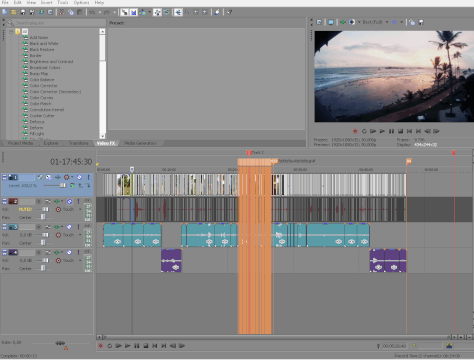Open Best (Full) preview quality dropdown
Screen dimensions: 474x360
387,22
